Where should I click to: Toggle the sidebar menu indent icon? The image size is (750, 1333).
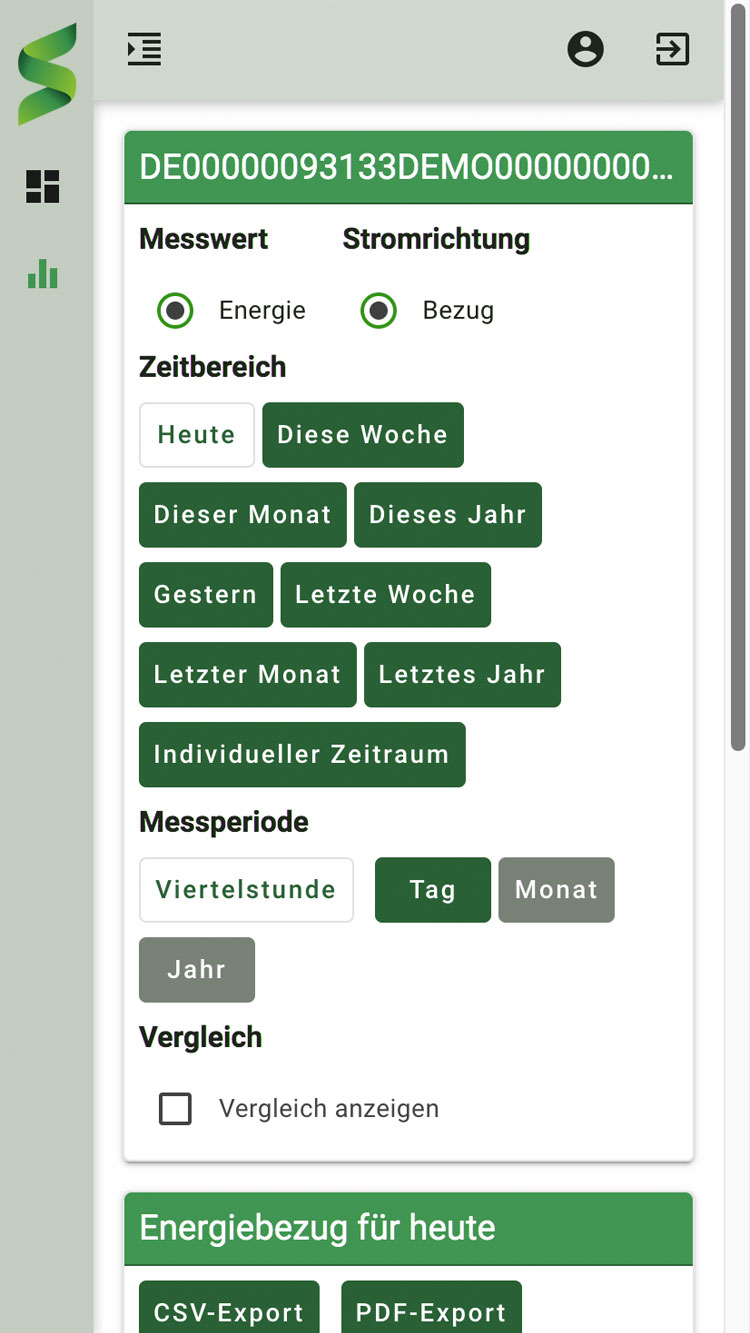click(x=144, y=49)
